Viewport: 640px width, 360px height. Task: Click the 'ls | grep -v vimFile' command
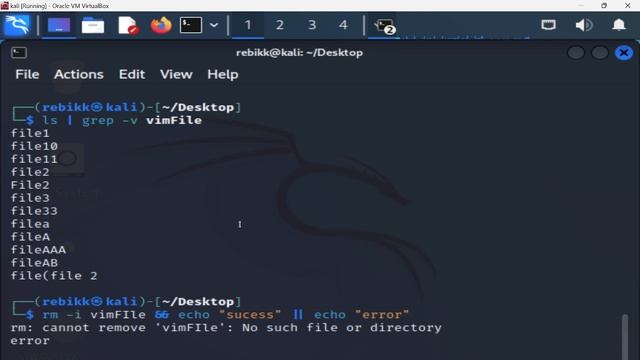pyautogui.click(x=122, y=120)
